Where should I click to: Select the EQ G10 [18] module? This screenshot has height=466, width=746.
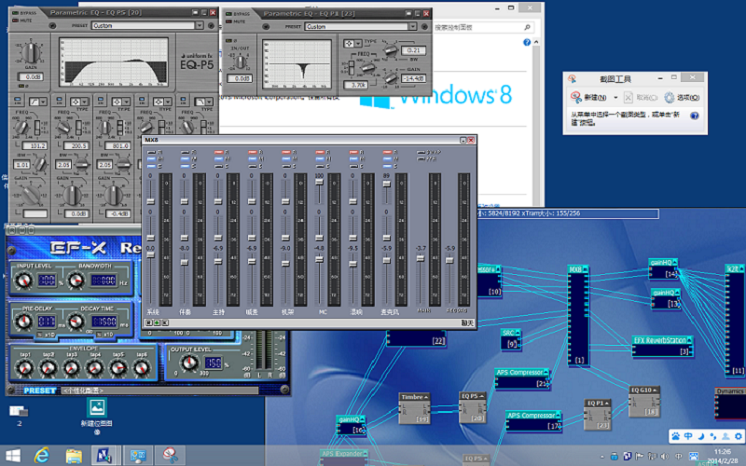(x=645, y=401)
